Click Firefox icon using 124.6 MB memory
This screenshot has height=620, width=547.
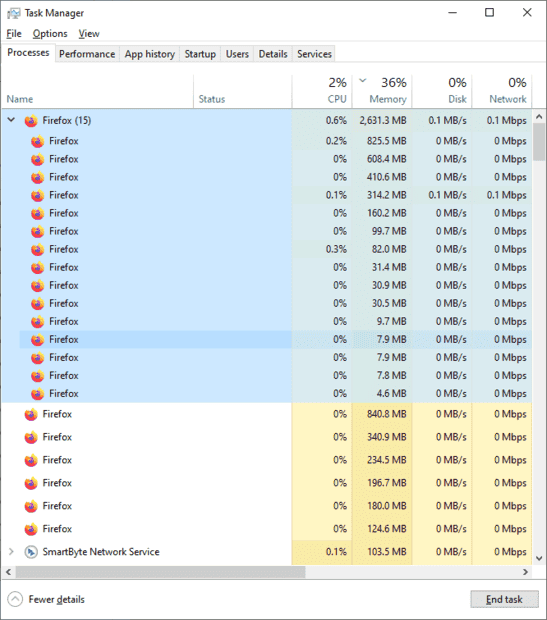coord(31,529)
